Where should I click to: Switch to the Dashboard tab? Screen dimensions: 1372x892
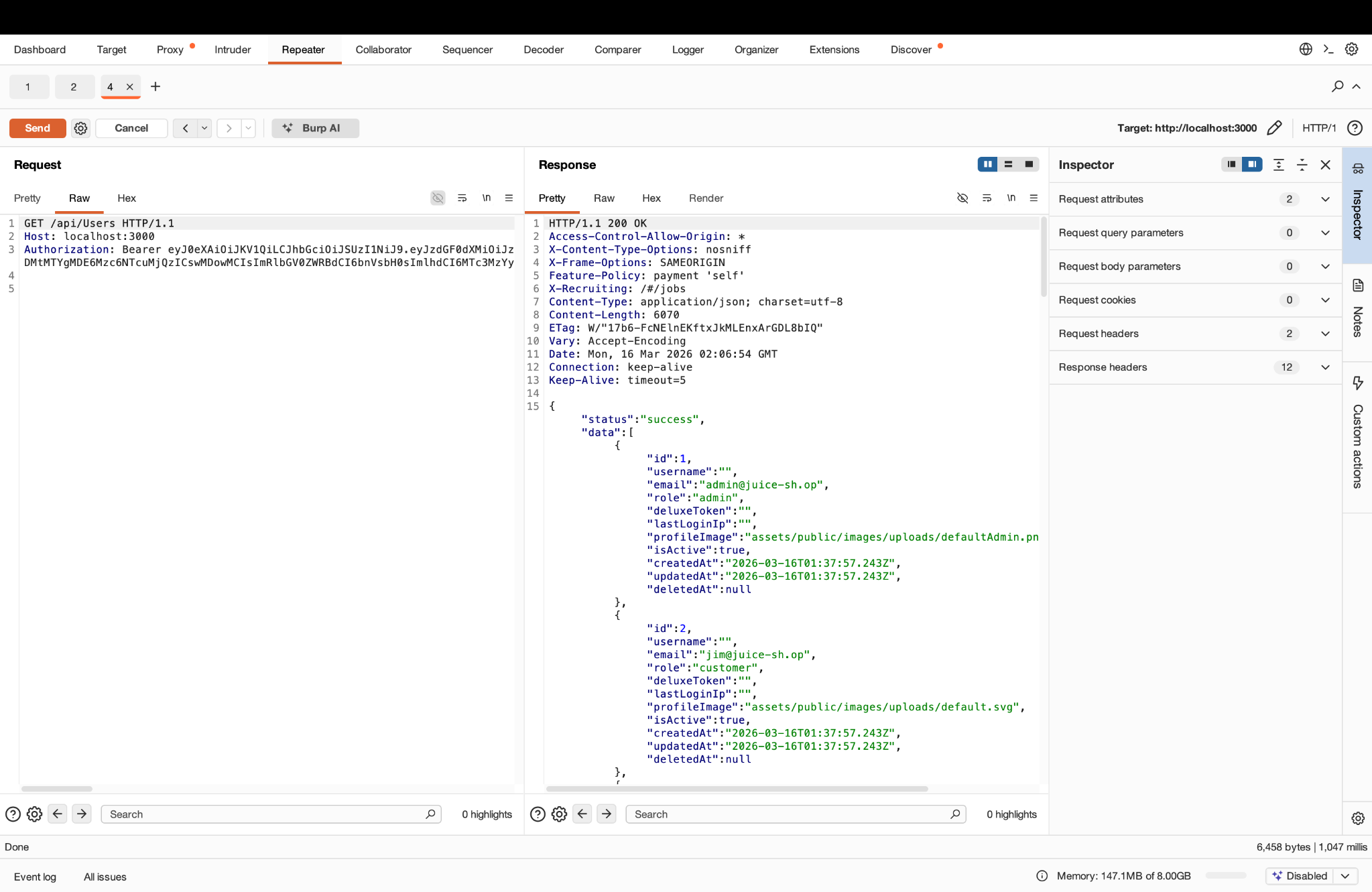point(40,50)
